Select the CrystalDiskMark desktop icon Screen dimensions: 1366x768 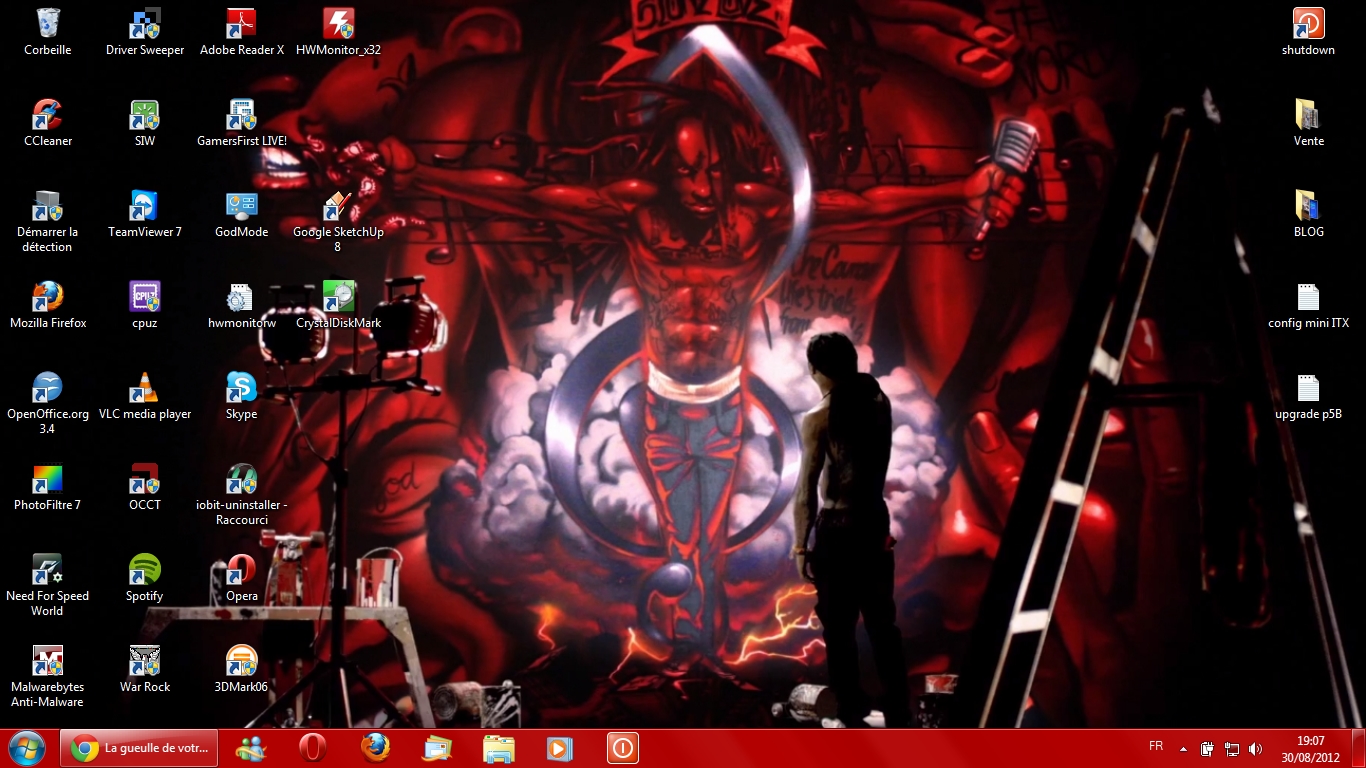coord(338,298)
